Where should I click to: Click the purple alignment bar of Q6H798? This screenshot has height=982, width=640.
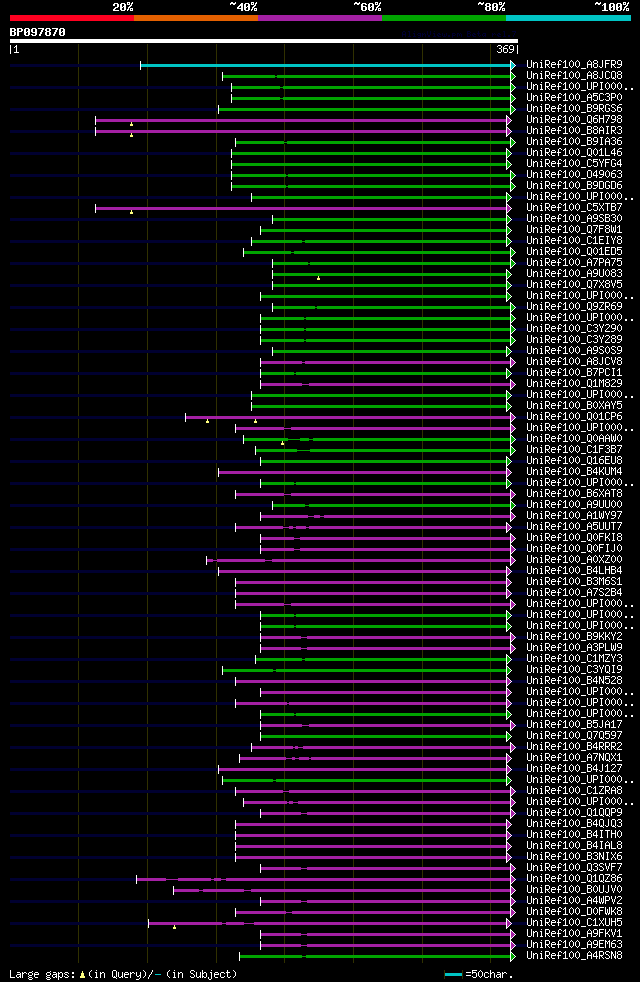(x=304, y=120)
